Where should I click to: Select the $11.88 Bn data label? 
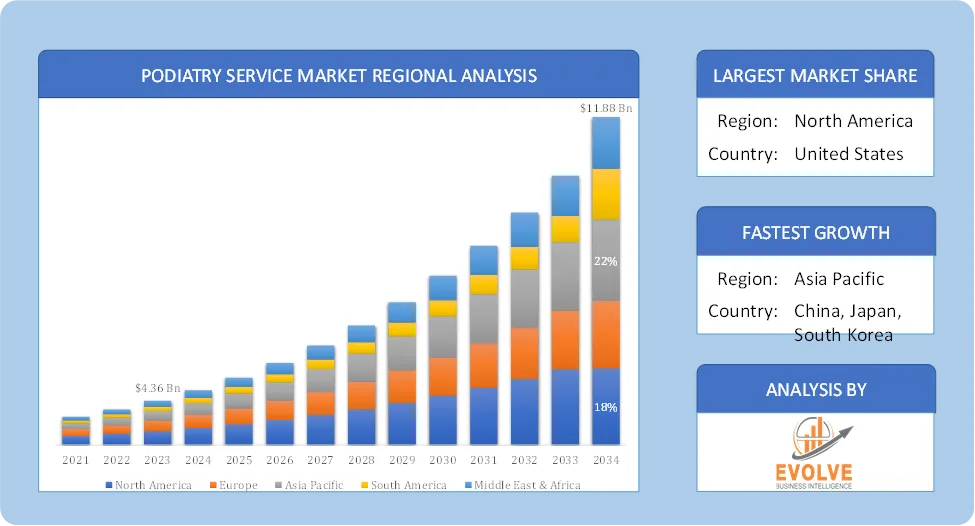click(x=606, y=108)
